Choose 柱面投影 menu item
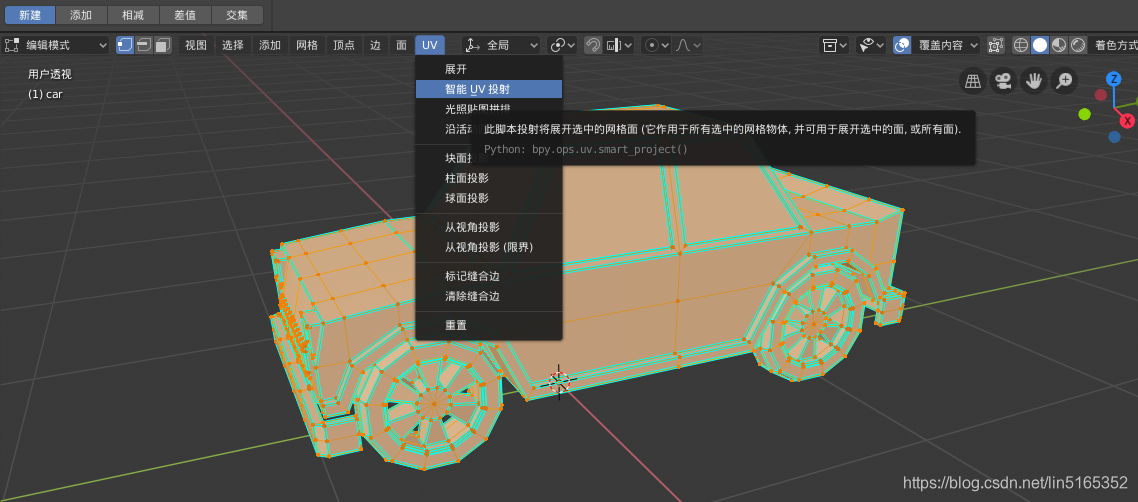Image resolution: width=1138 pixels, height=502 pixels. [x=489, y=178]
